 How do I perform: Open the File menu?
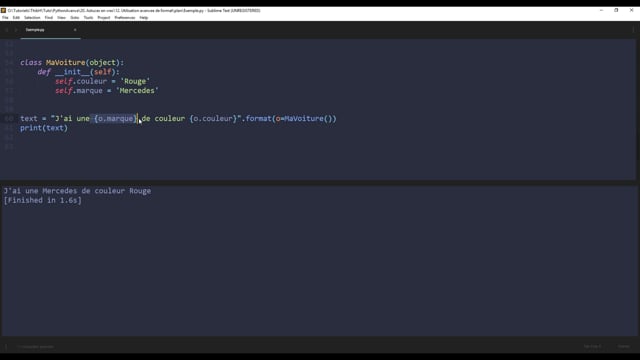tap(5, 18)
